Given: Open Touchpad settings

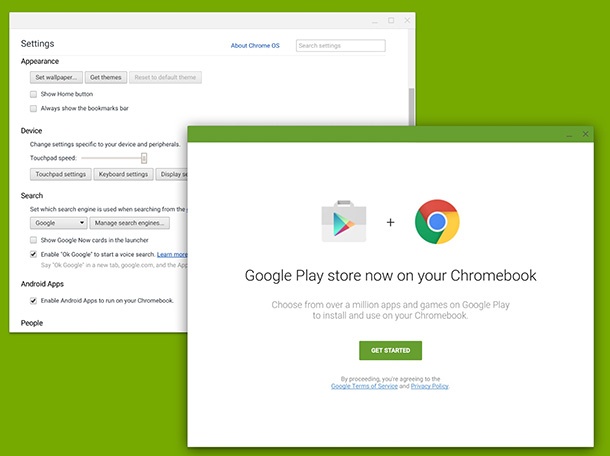Looking at the screenshot, I should pyautogui.click(x=61, y=174).
